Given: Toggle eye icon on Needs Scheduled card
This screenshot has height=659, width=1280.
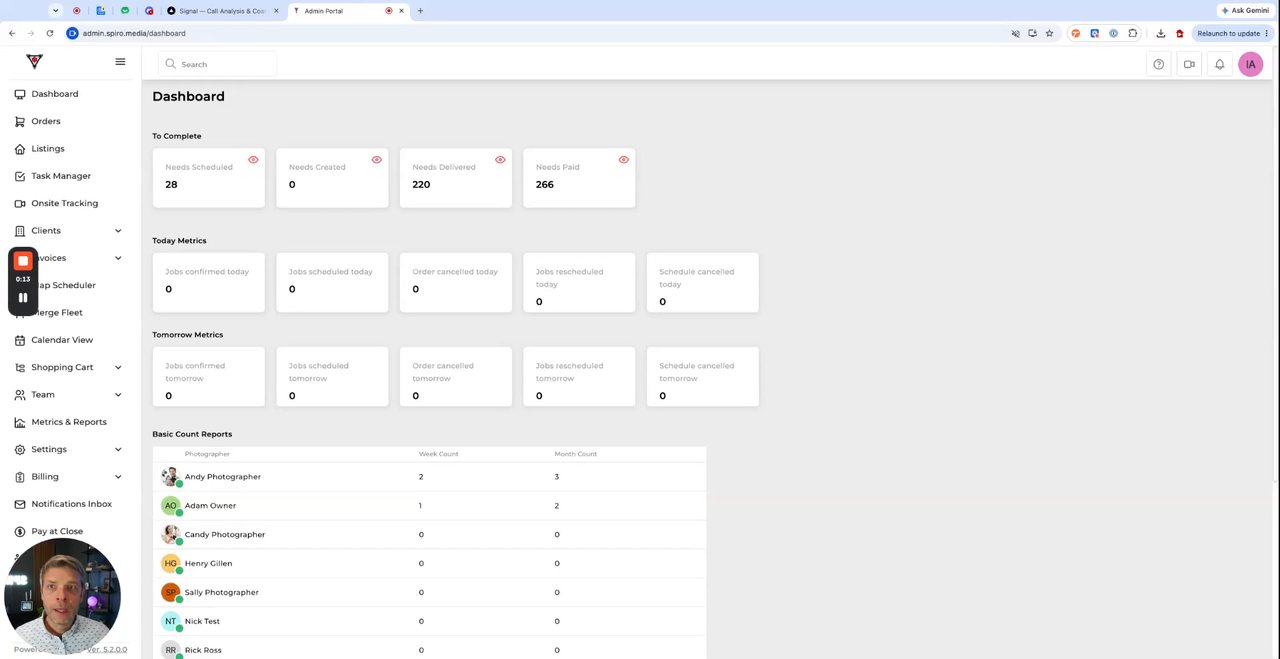Looking at the screenshot, I should (253, 160).
